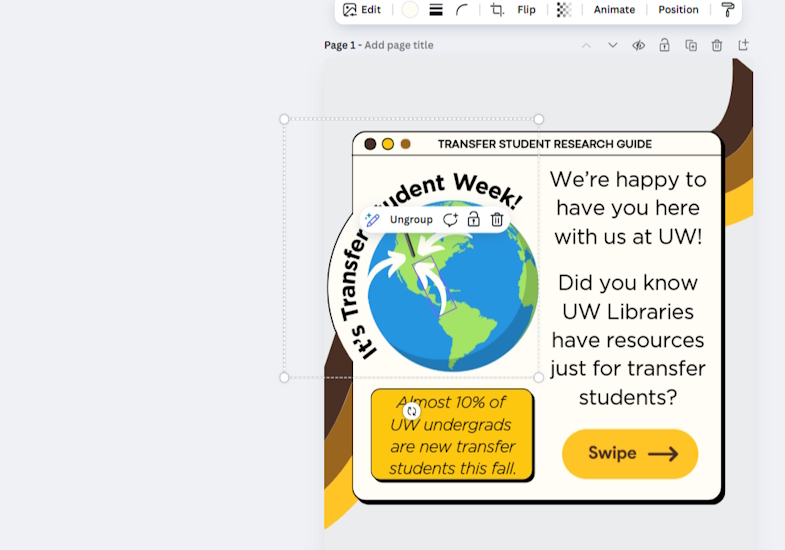Screen dimensions: 785x550
Task: Open the Position panel
Action: pyautogui.click(x=678, y=10)
